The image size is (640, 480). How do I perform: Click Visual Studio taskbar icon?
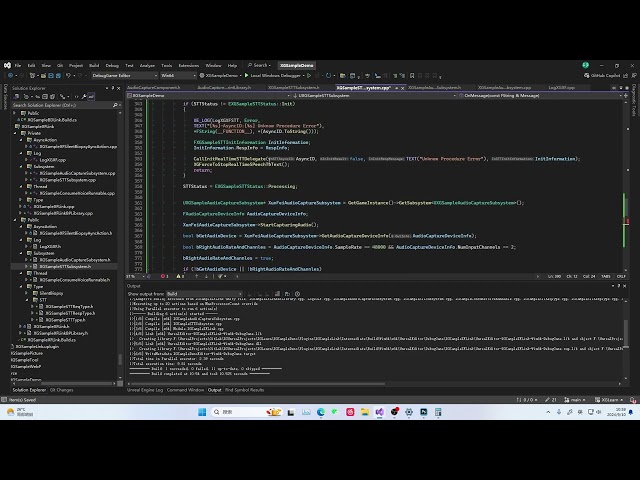point(380,412)
